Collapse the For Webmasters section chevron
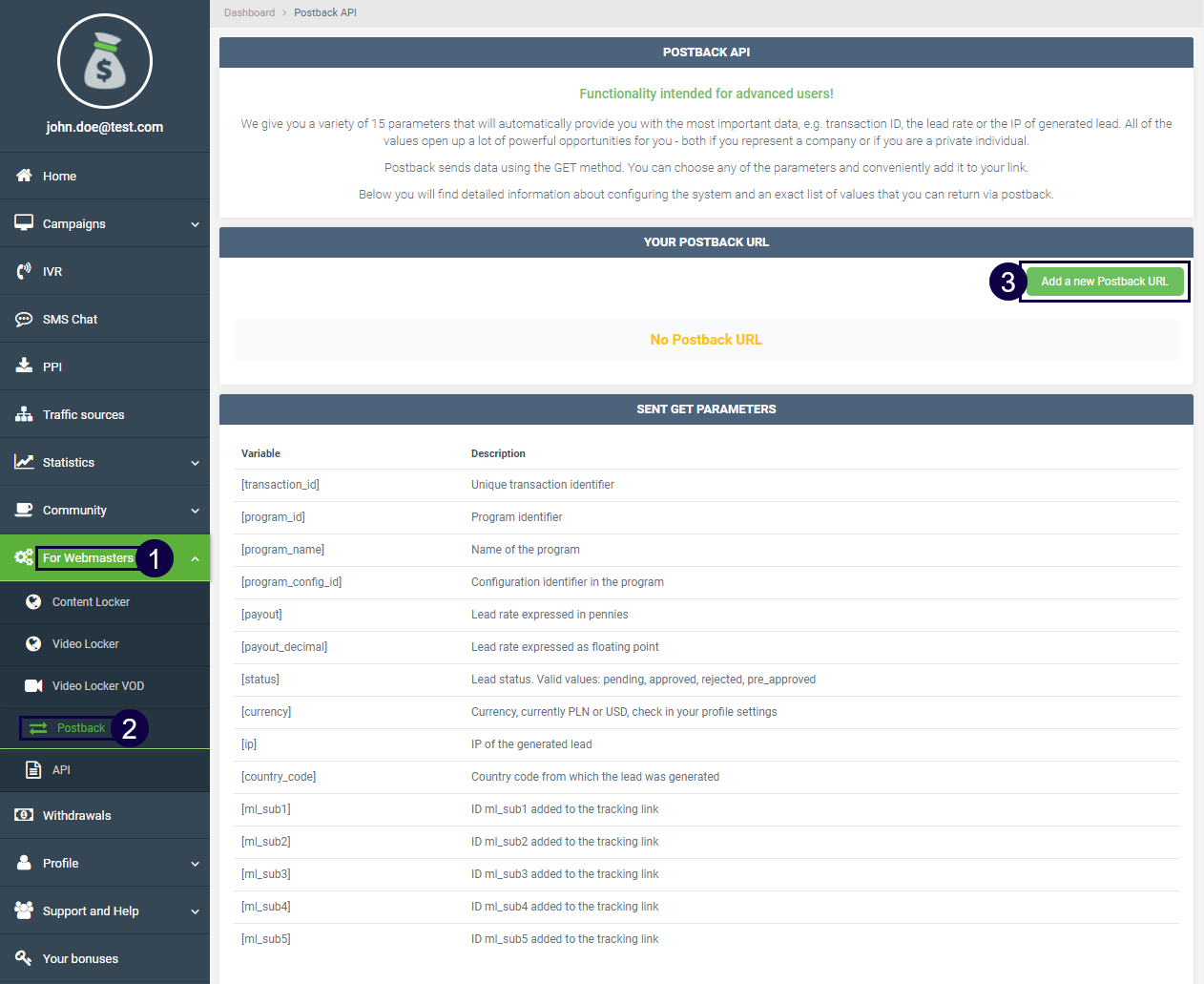This screenshot has width=1204, height=984. coord(195,558)
